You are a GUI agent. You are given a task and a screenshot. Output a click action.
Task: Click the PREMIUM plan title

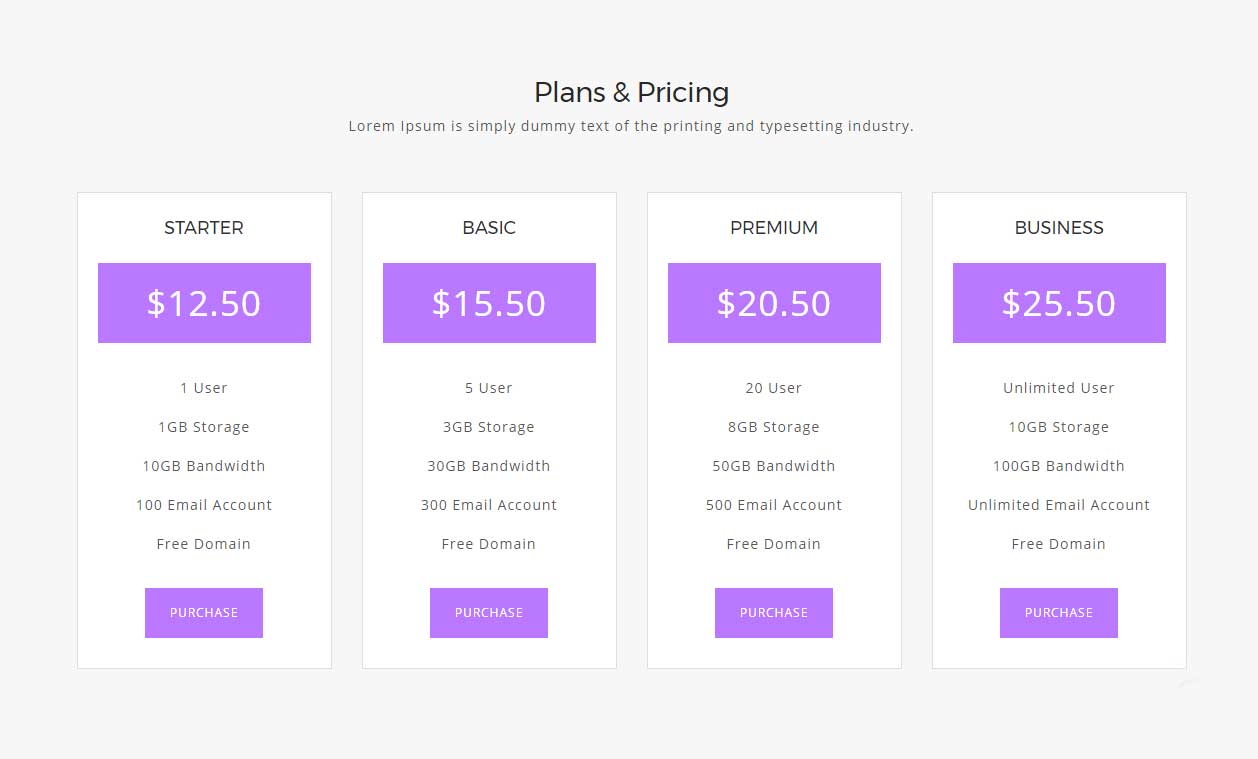coord(774,228)
